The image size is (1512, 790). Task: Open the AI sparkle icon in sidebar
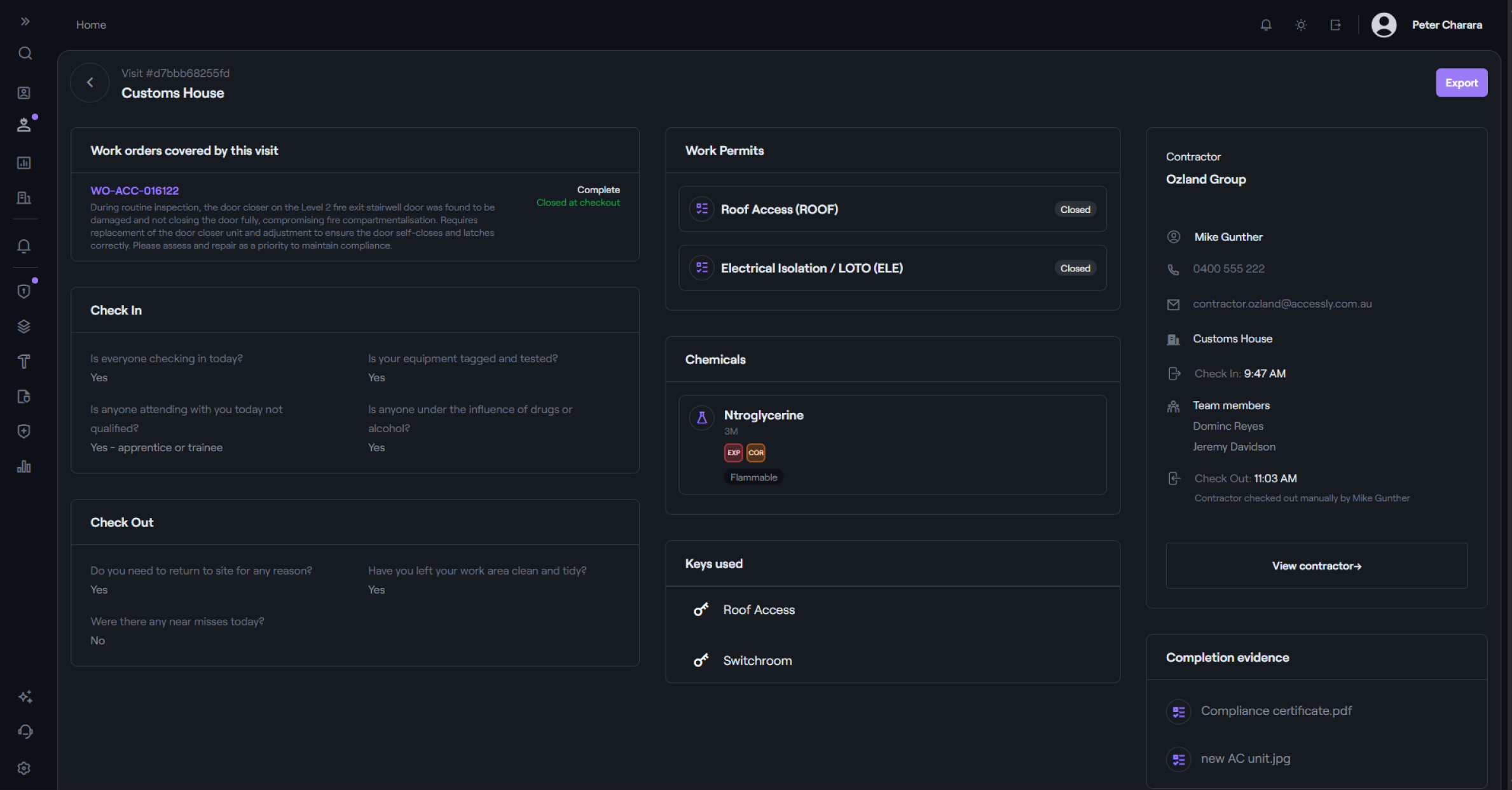[x=25, y=697]
